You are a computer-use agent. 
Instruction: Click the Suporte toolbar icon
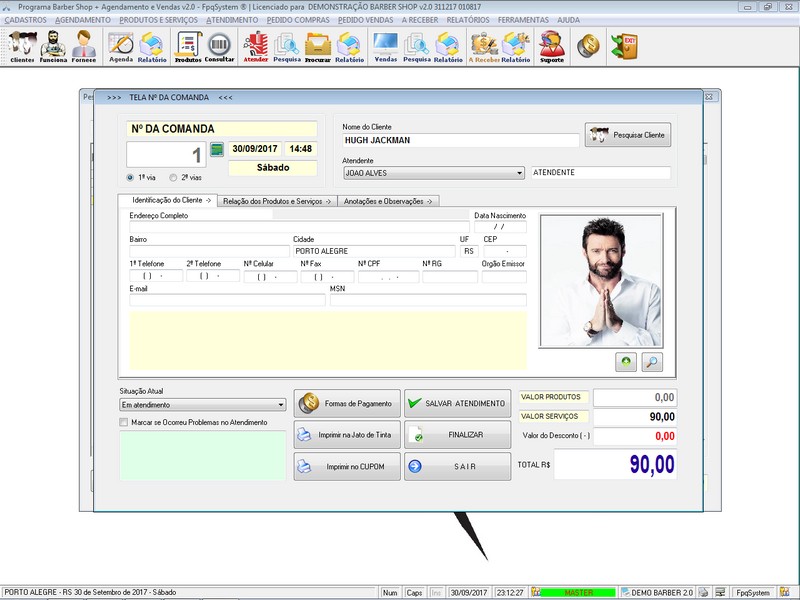tap(551, 46)
